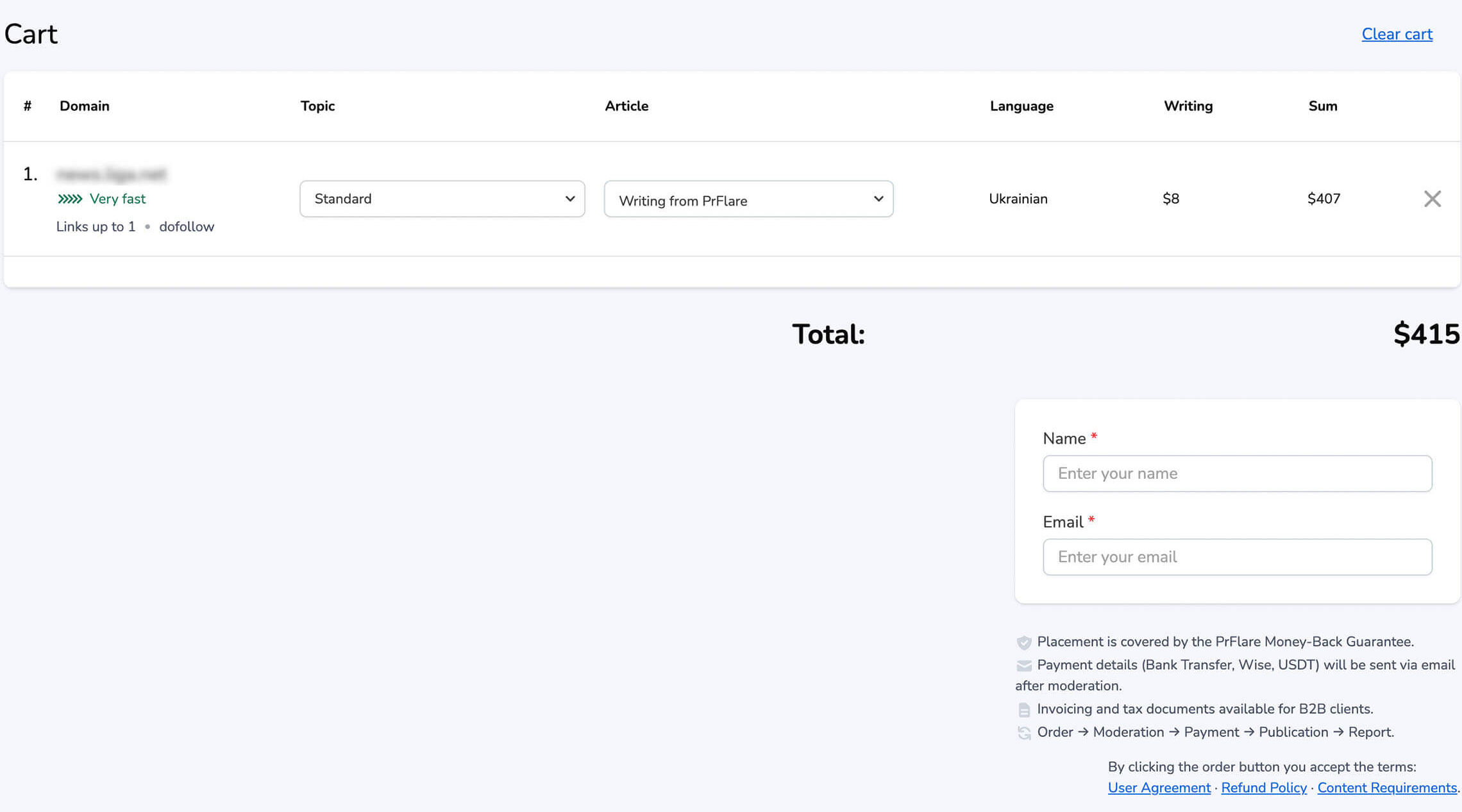Click the Domain column header
The height and width of the screenshot is (812, 1462).
click(x=84, y=106)
